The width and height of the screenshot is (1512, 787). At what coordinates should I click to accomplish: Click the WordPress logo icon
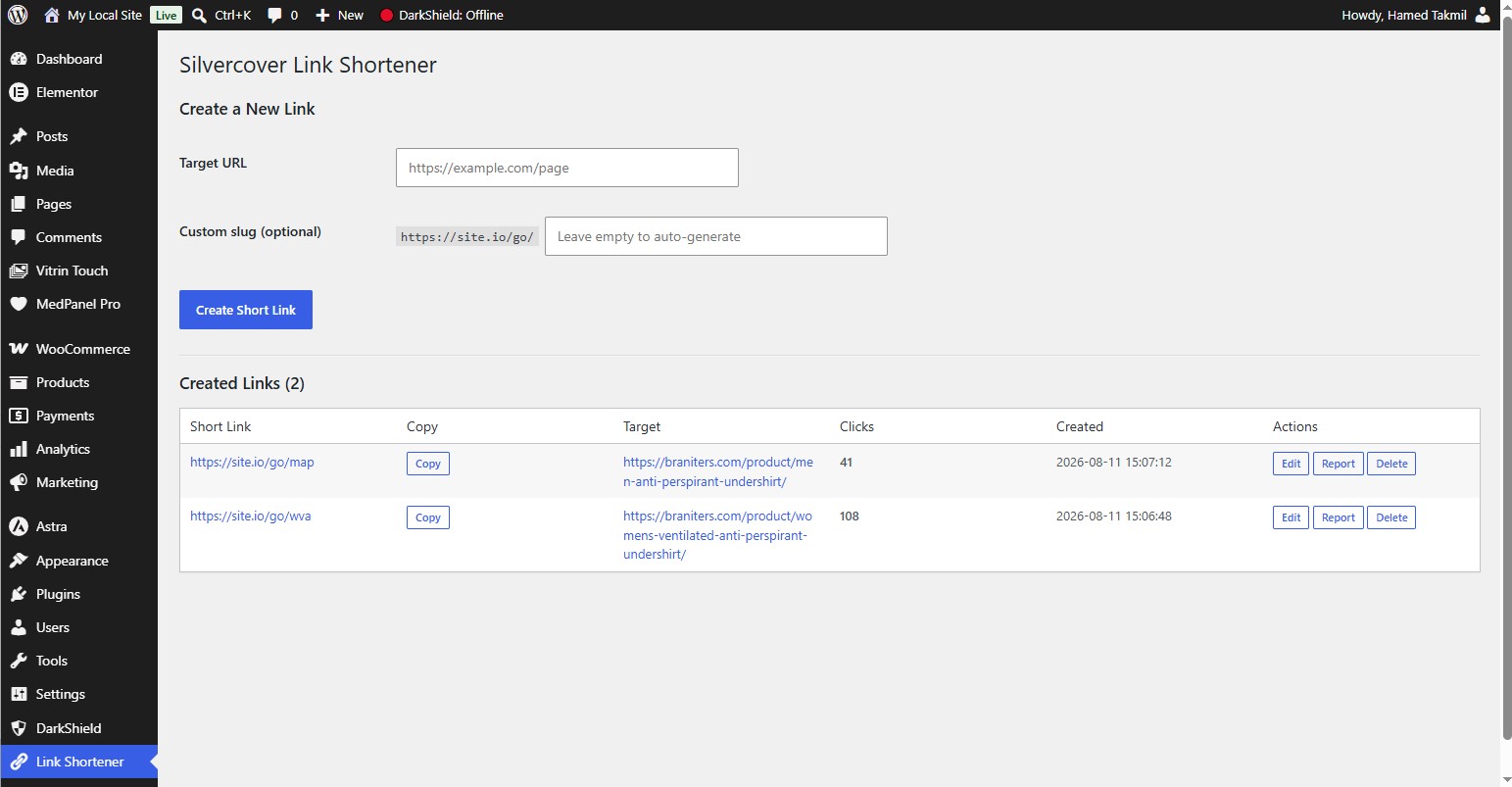click(x=18, y=15)
